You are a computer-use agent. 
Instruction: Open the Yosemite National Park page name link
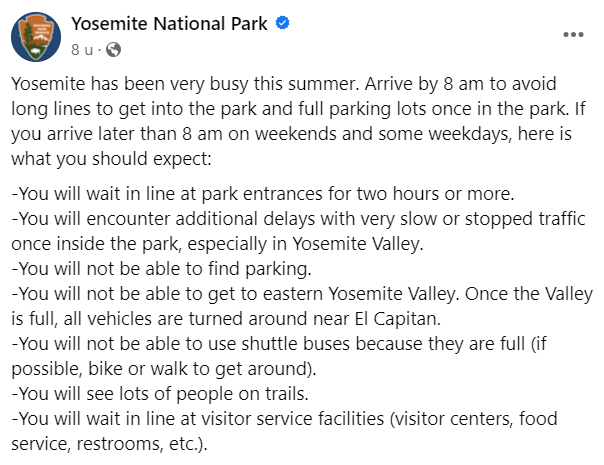tap(169, 24)
